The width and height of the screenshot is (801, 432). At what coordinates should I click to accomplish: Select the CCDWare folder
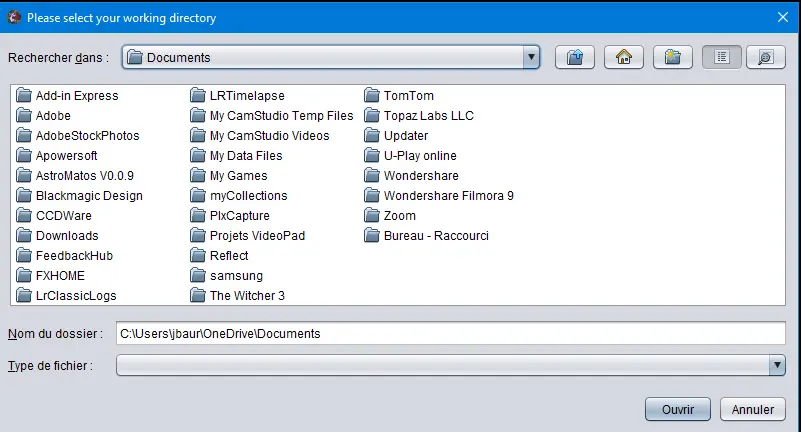pyautogui.click(x=54, y=215)
